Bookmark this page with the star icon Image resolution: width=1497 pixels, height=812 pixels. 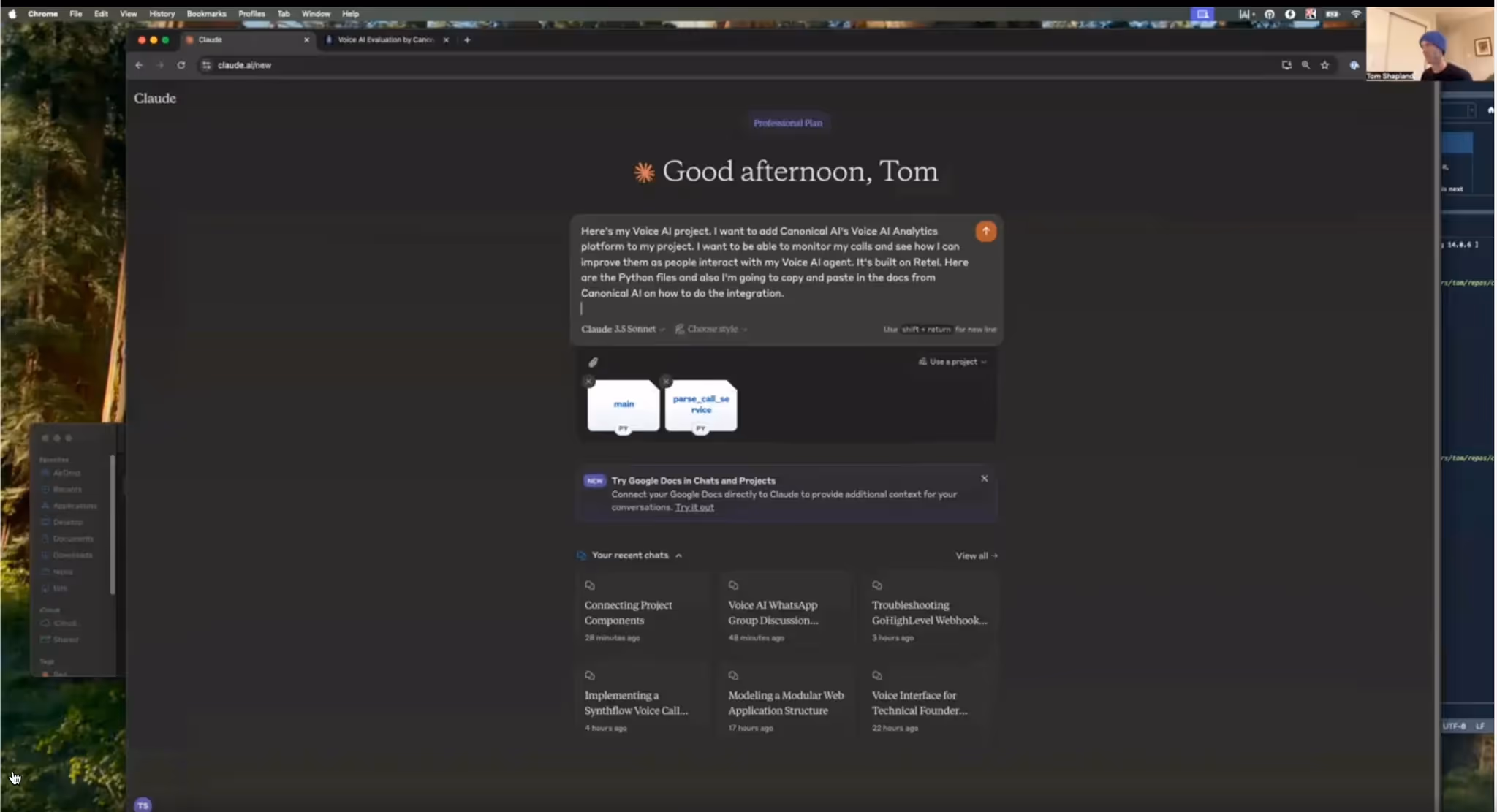point(1324,65)
